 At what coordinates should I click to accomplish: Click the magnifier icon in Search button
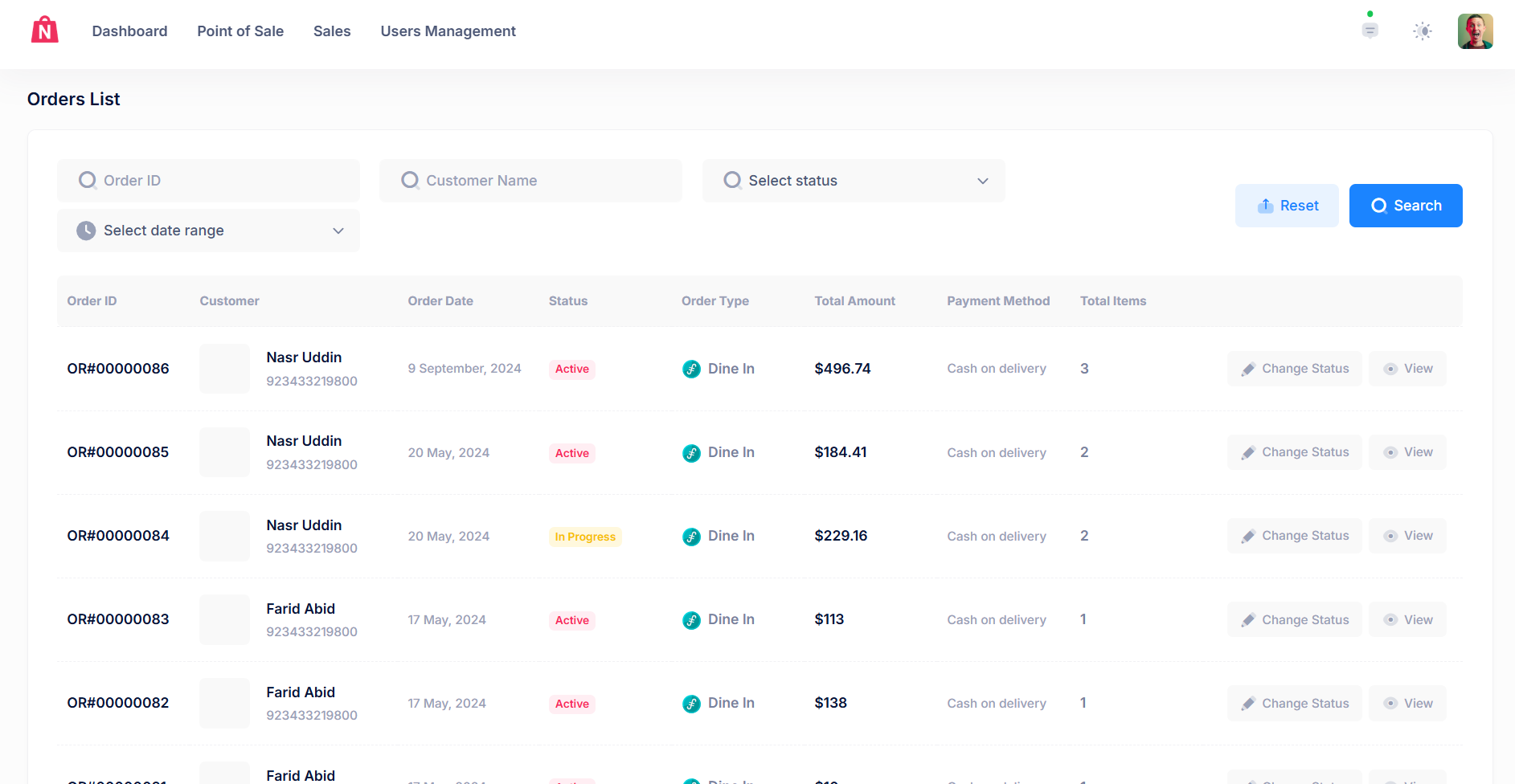coord(1378,206)
